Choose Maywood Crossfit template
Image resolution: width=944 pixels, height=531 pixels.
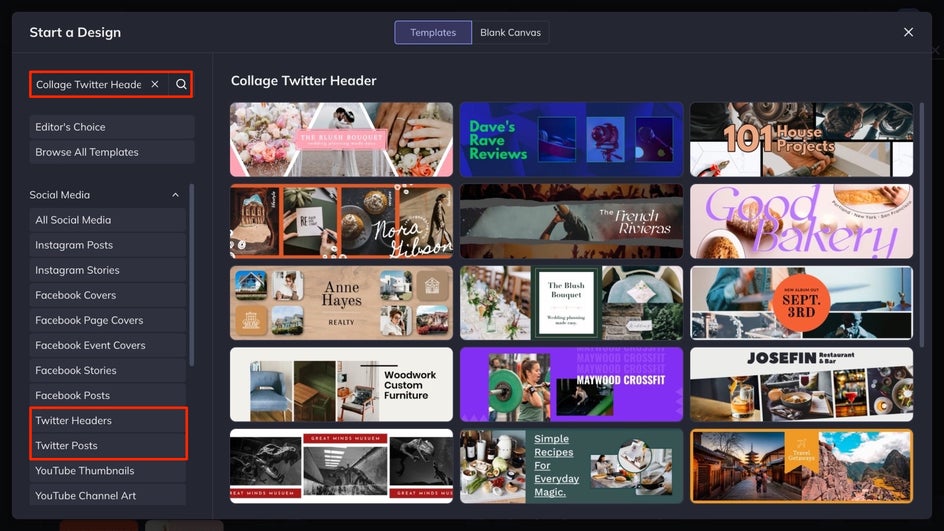(571, 384)
